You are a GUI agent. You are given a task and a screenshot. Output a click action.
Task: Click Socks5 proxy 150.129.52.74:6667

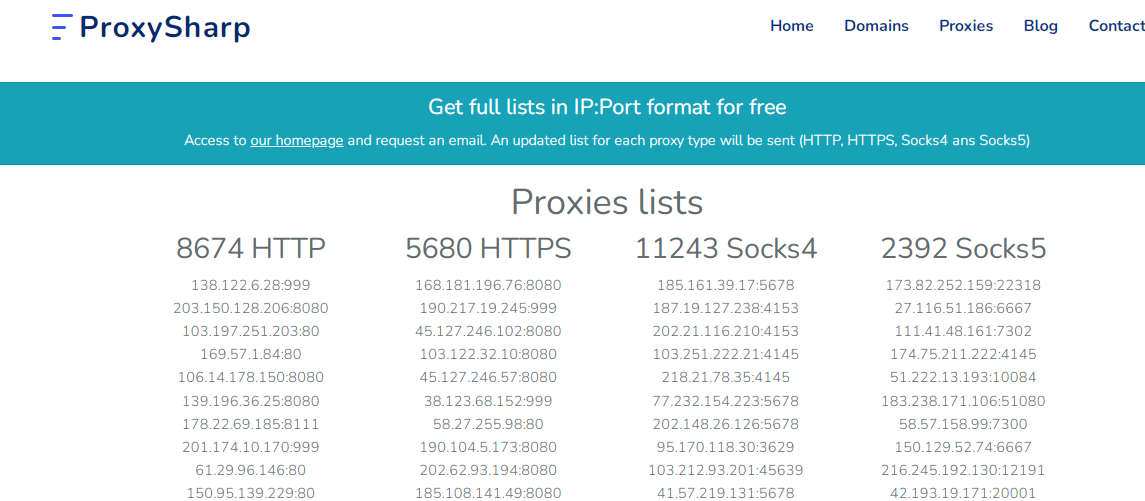[x=964, y=447]
